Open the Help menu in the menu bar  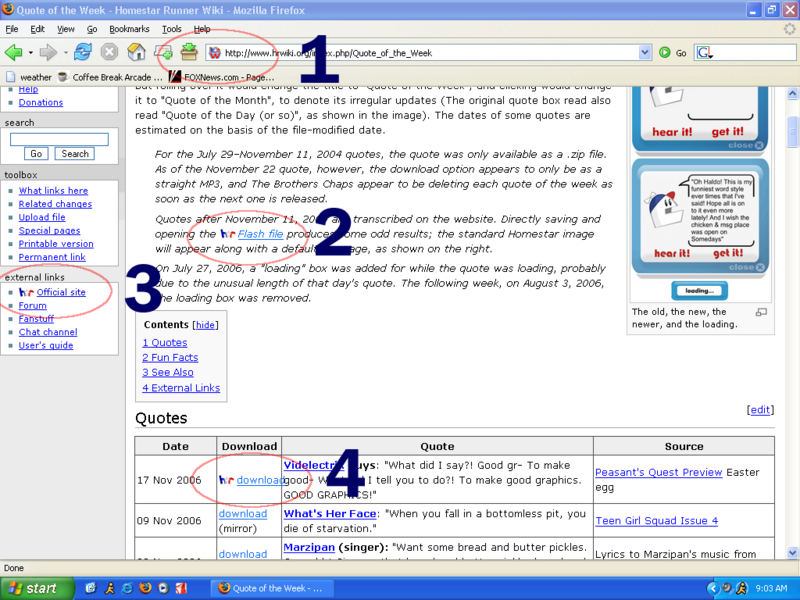pyautogui.click(x=202, y=29)
